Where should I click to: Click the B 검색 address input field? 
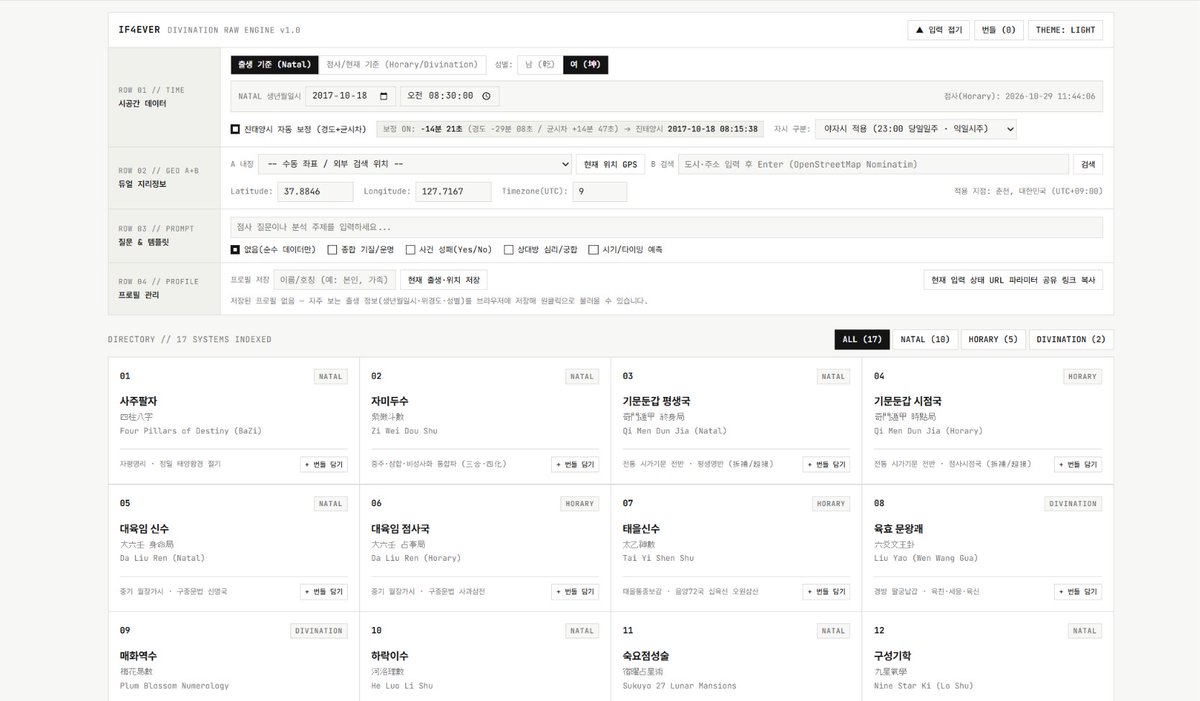point(873,164)
